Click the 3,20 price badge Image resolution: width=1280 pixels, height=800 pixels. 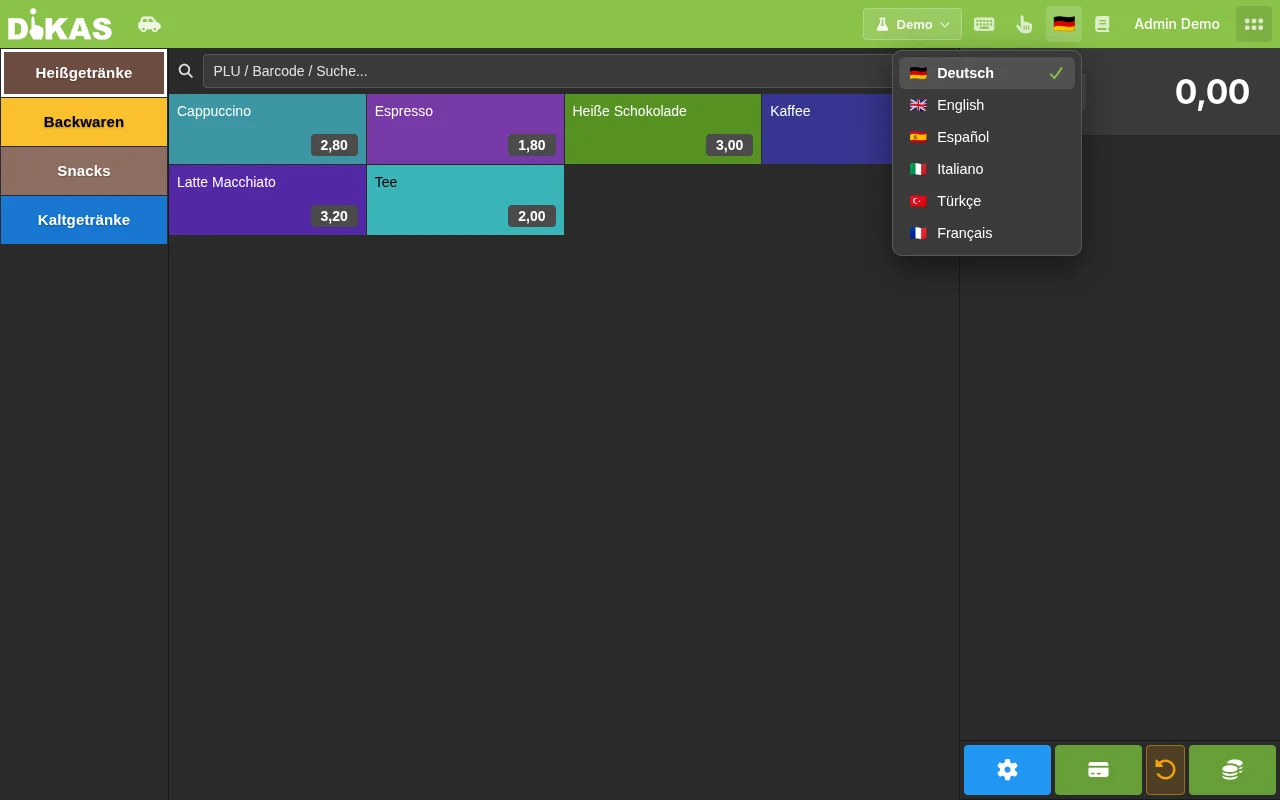coord(334,216)
